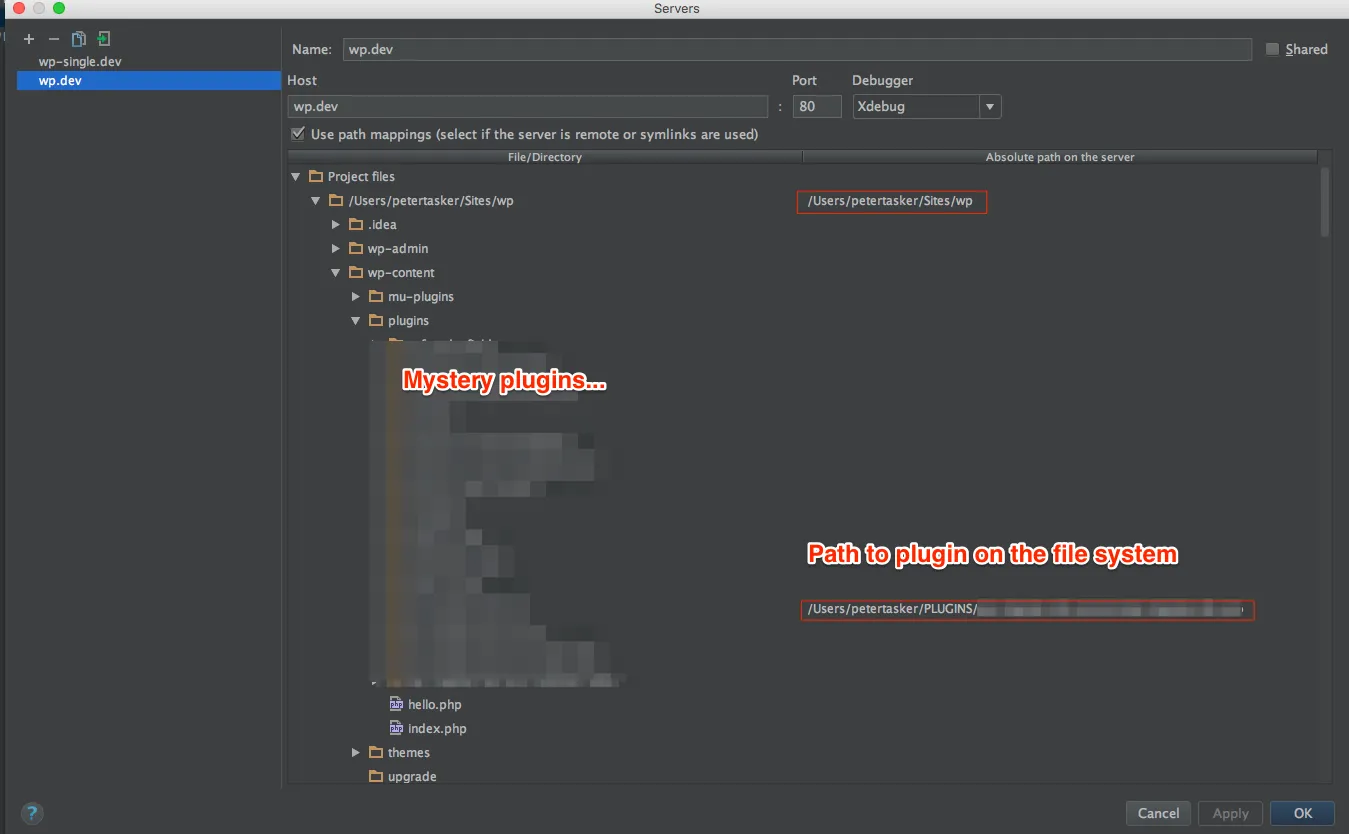This screenshot has height=834, width=1349.
Task: Click the upgrade folder icon
Action: click(376, 776)
